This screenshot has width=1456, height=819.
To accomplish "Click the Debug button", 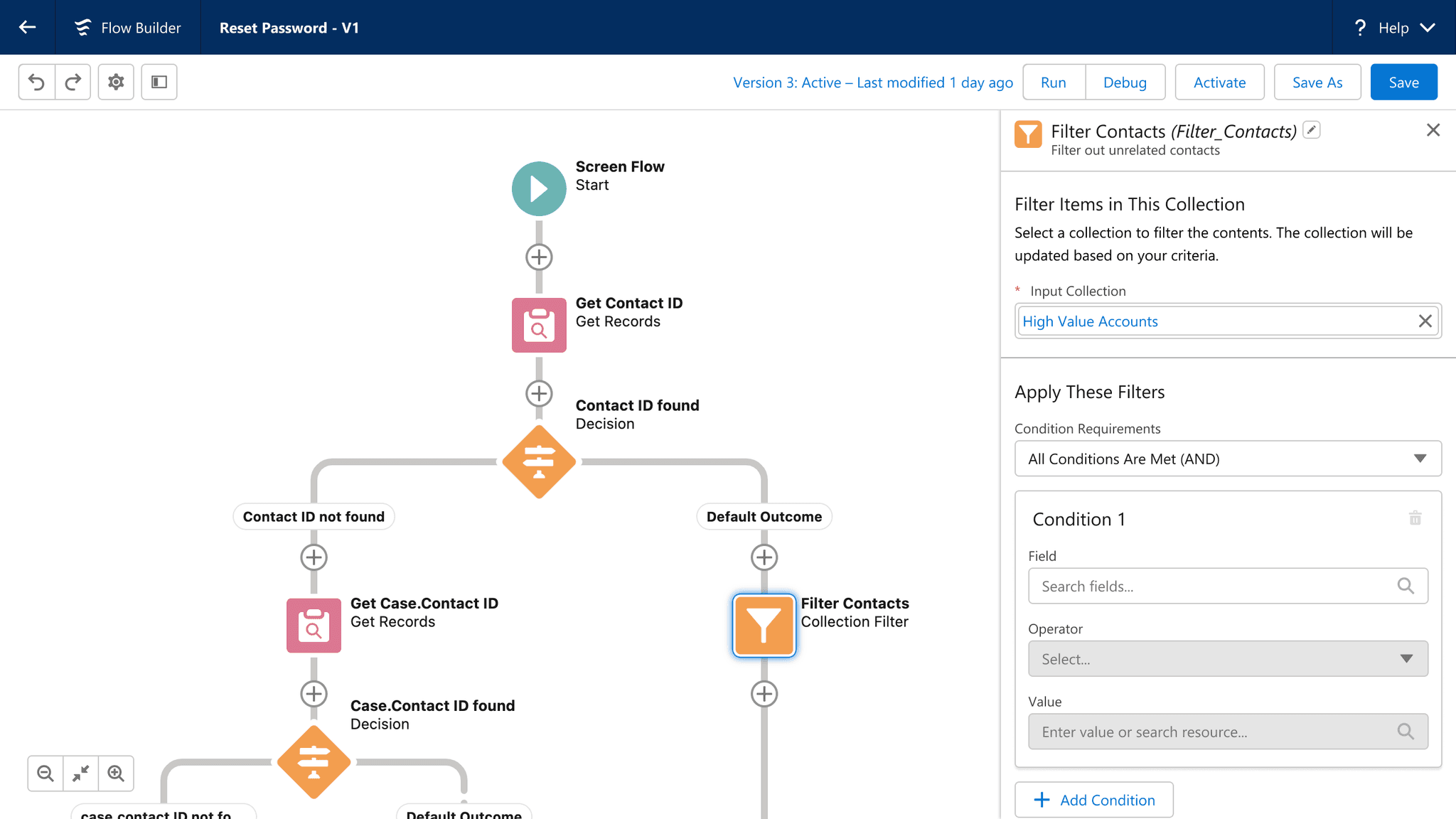I will click(1125, 82).
